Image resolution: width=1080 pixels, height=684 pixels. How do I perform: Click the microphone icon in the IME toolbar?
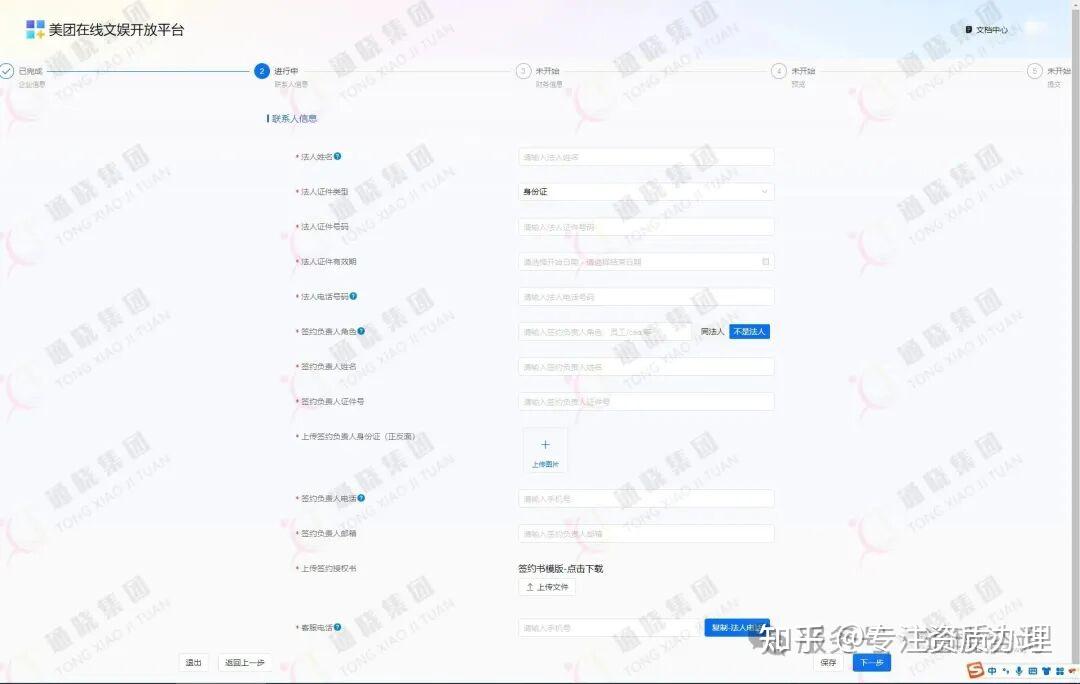[1019, 670]
